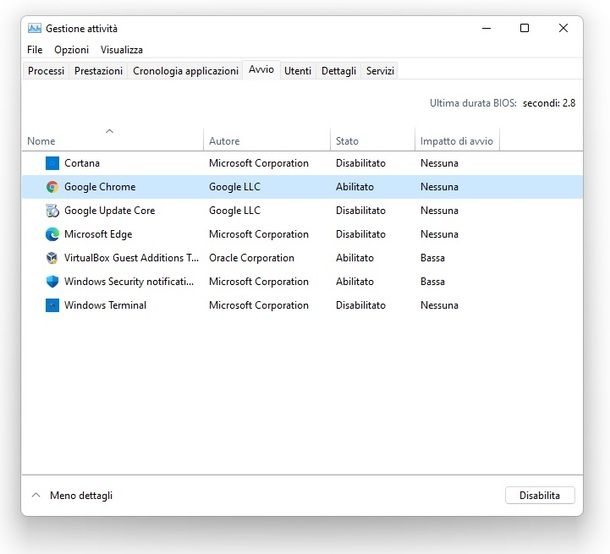Viewport: 610px width, 554px height.
Task: Select the Microsoft Edge entry
Action: tap(98, 234)
